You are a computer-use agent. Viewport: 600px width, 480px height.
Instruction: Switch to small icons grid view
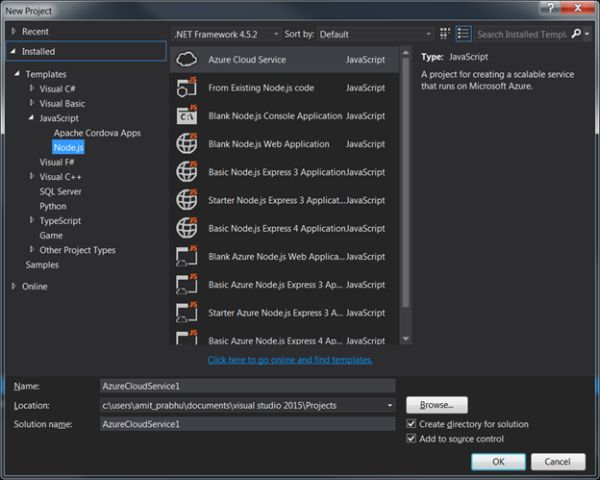pyautogui.click(x=444, y=34)
